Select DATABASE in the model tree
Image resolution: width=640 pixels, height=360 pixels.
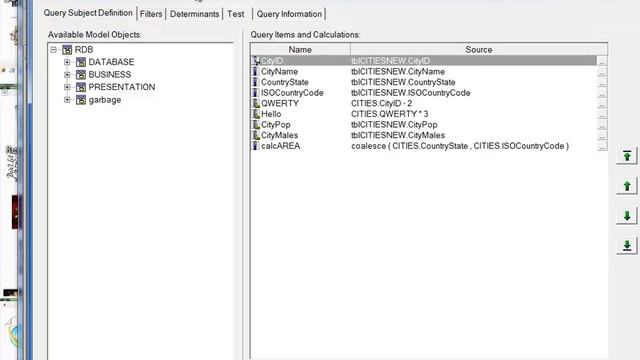point(111,62)
